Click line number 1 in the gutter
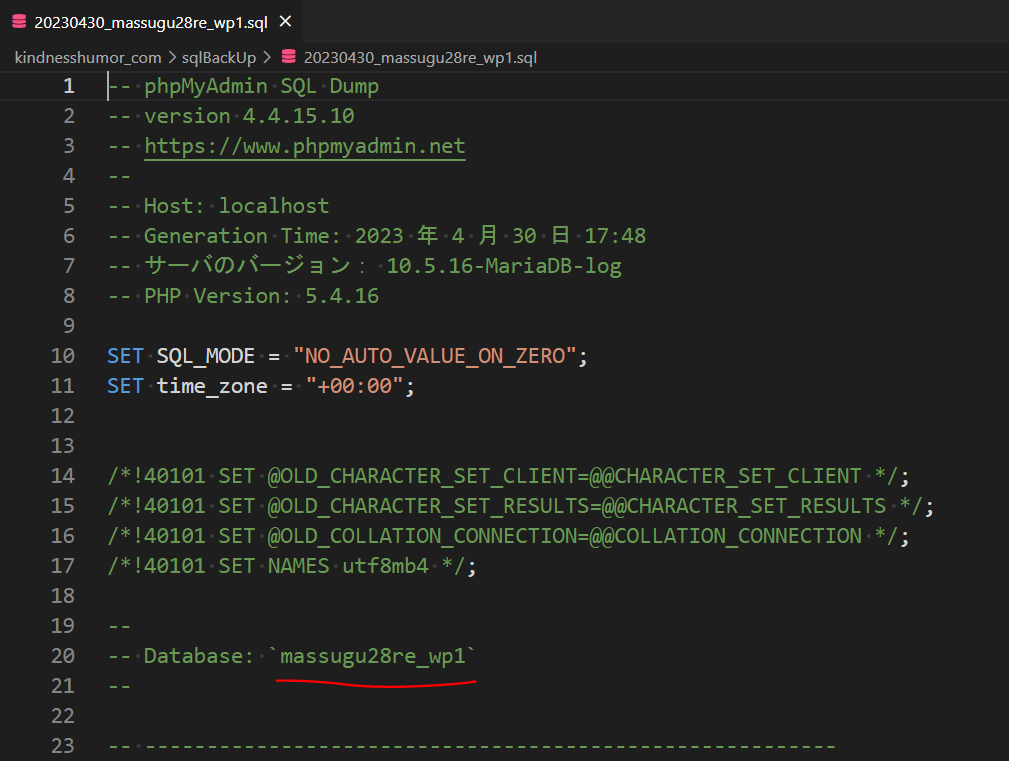The width and height of the screenshot is (1009, 761). pos(69,86)
